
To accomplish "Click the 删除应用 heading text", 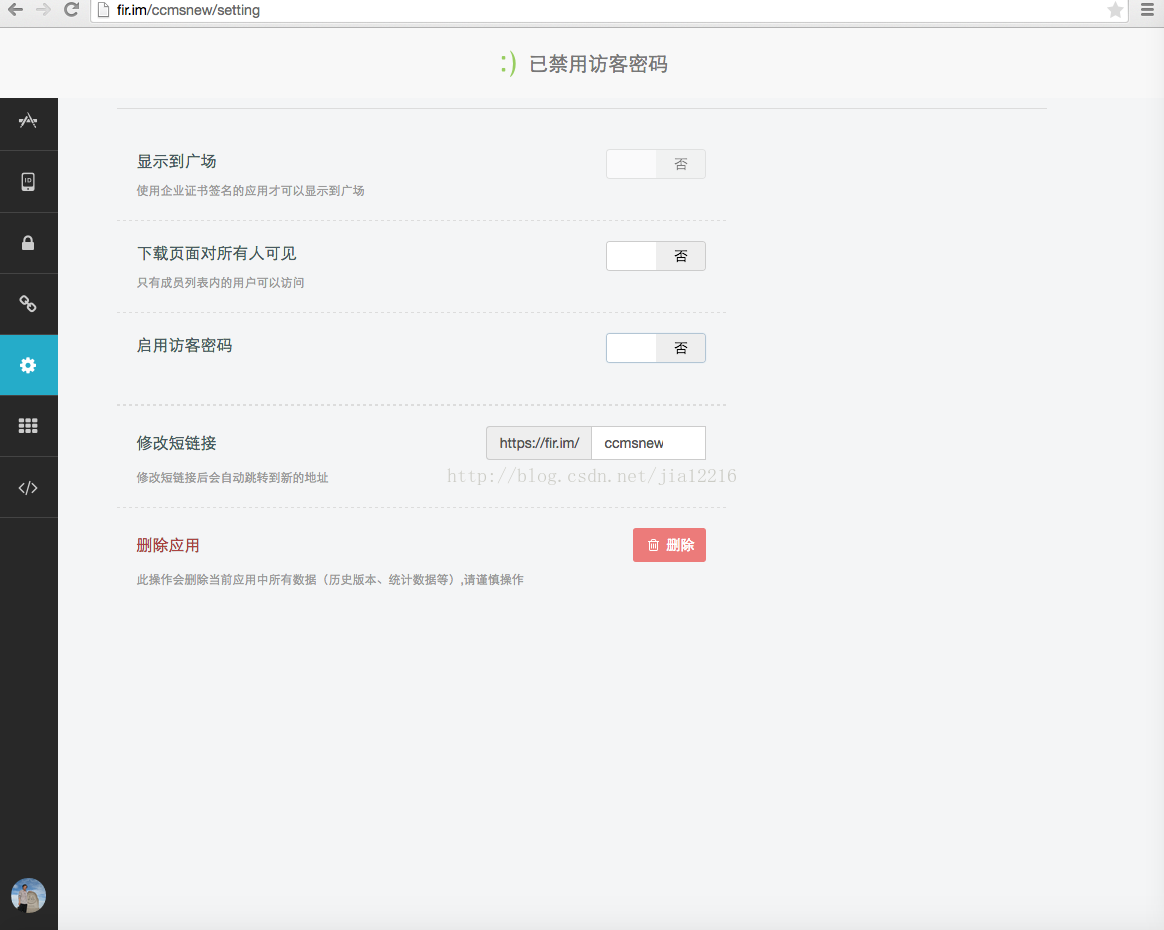I will (168, 546).
